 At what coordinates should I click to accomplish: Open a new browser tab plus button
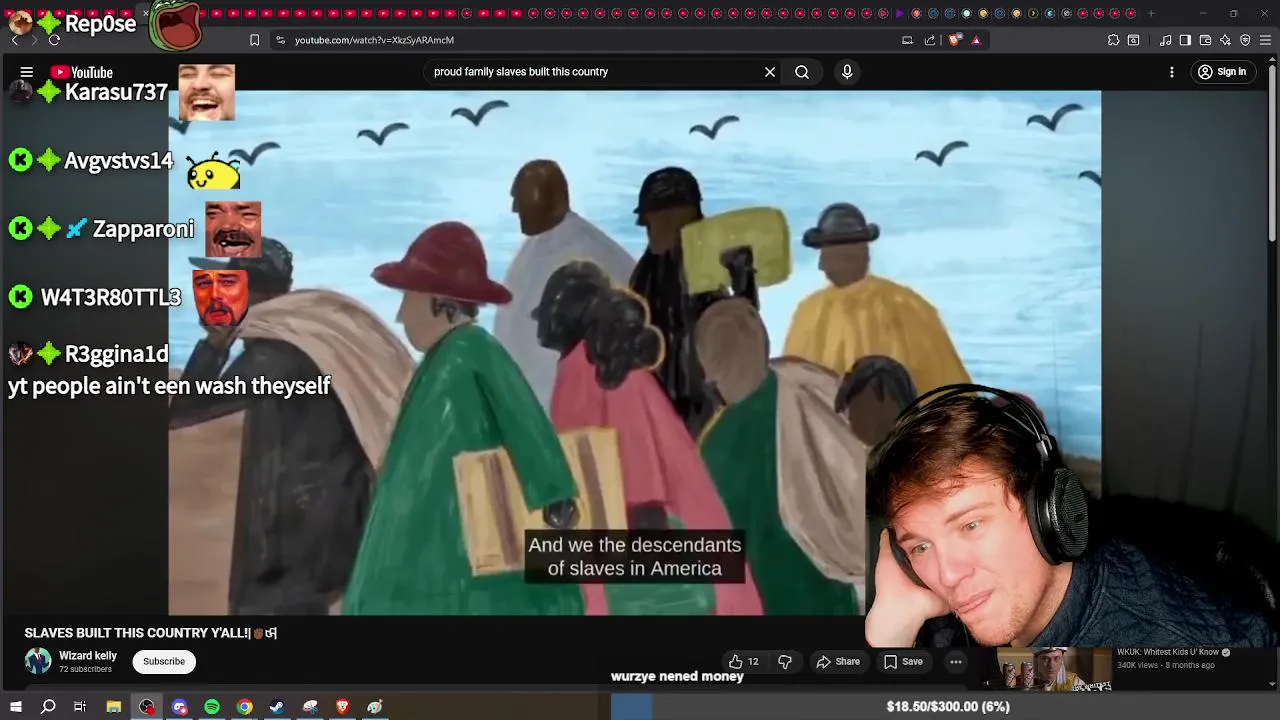[1151, 14]
